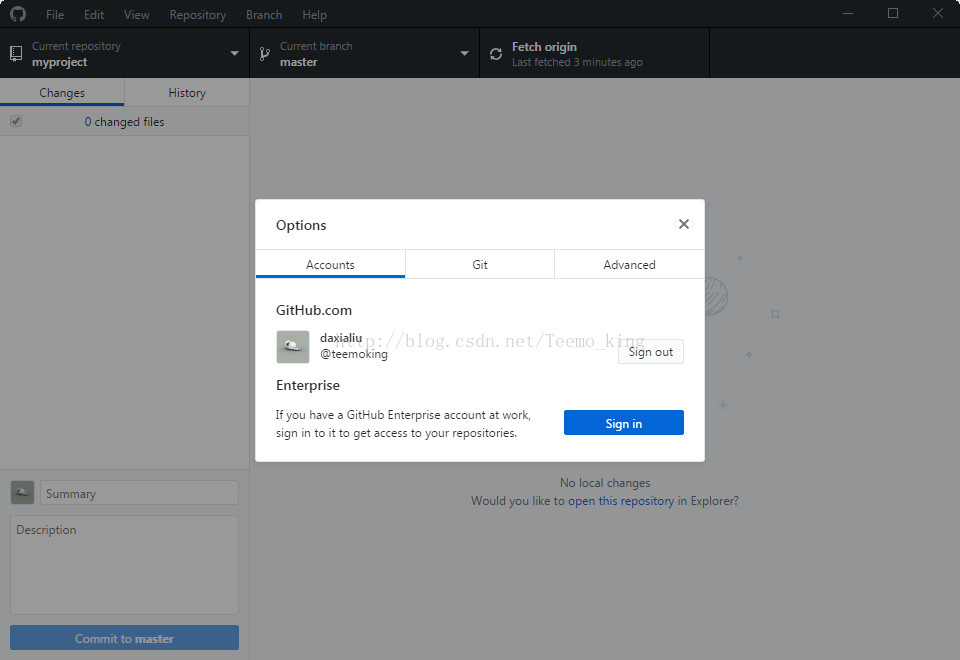
Task: Open the Help menu
Action: (x=314, y=15)
